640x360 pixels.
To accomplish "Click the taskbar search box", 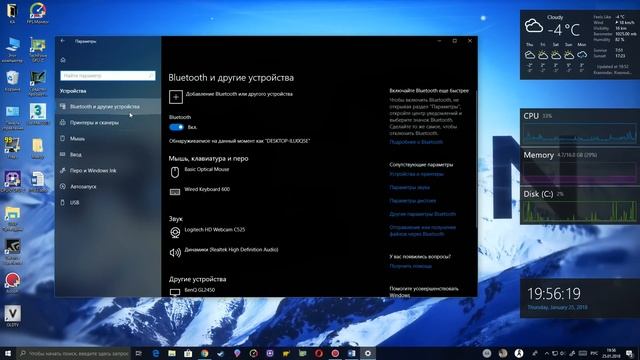I will 73,353.
